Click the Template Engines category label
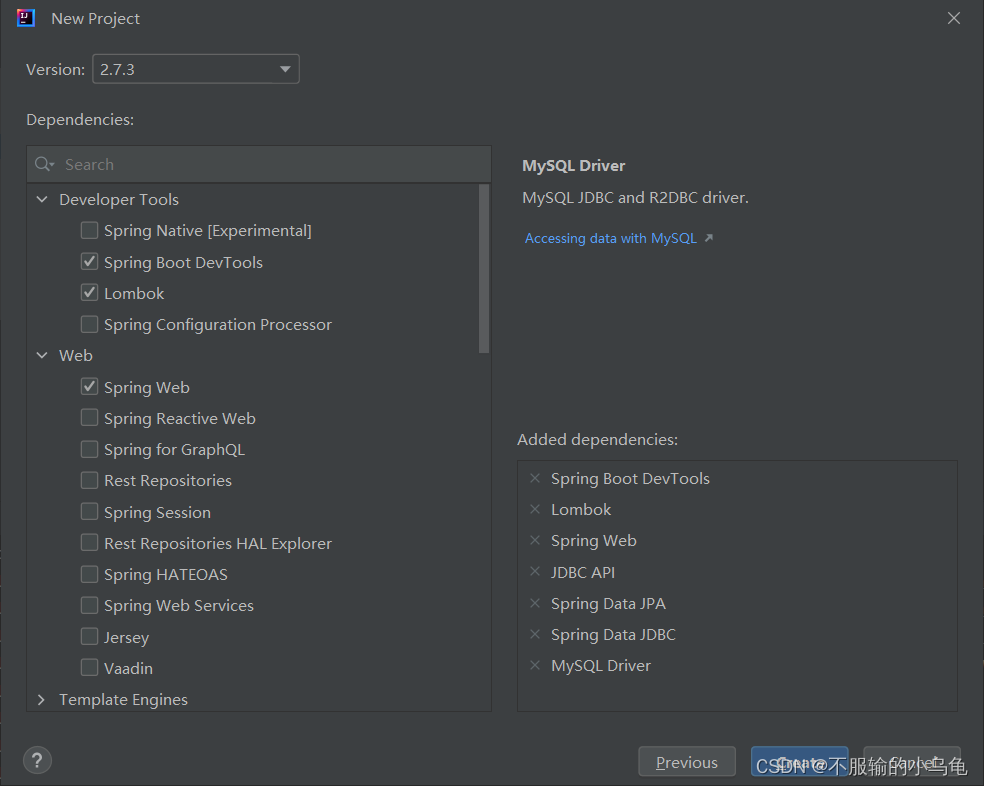 pos(123,699)
